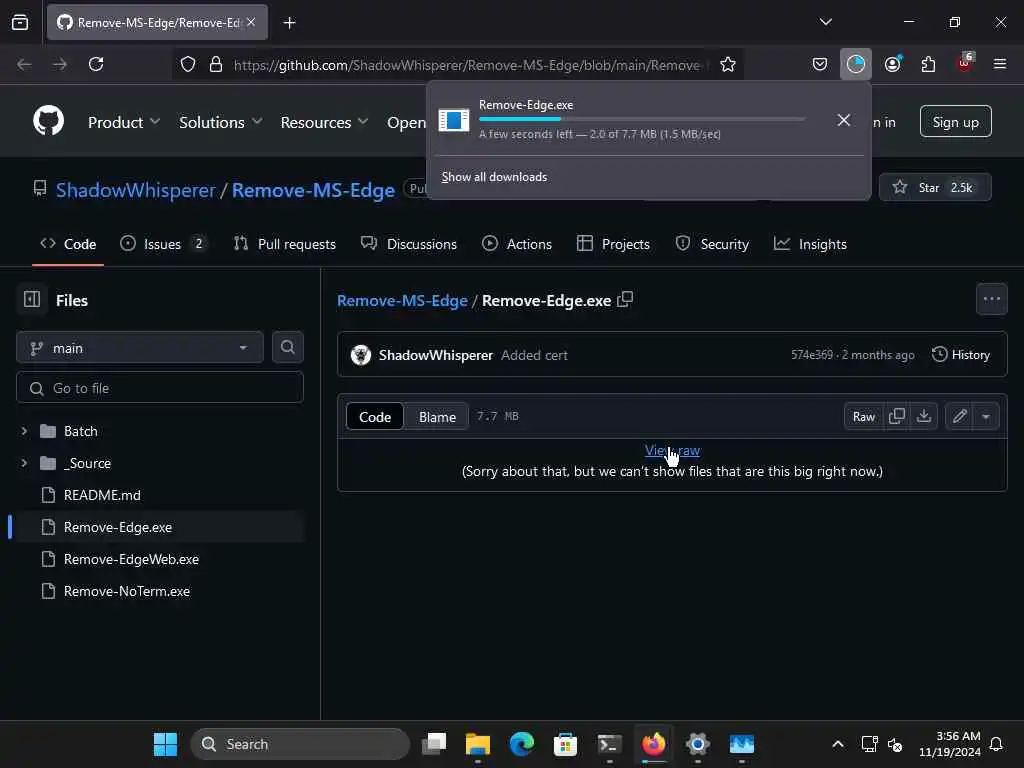The width and height of the screenshot is (1024, 768).
Task: Expand the Resources navigation menu
Action: pyautogui.click(x=325, y=122)
